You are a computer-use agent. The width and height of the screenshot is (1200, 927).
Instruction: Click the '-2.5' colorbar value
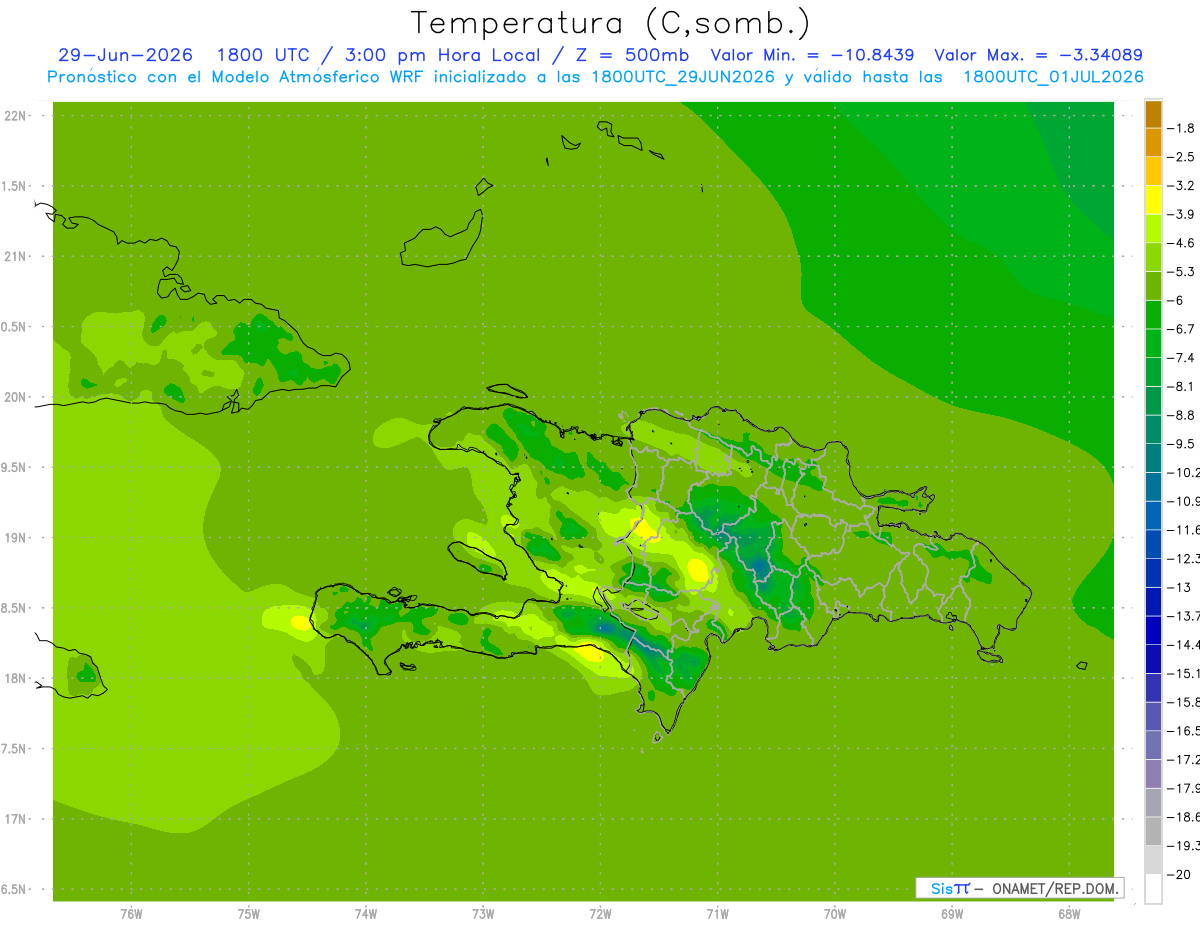pyautogui.click(x=1182, y=157)
